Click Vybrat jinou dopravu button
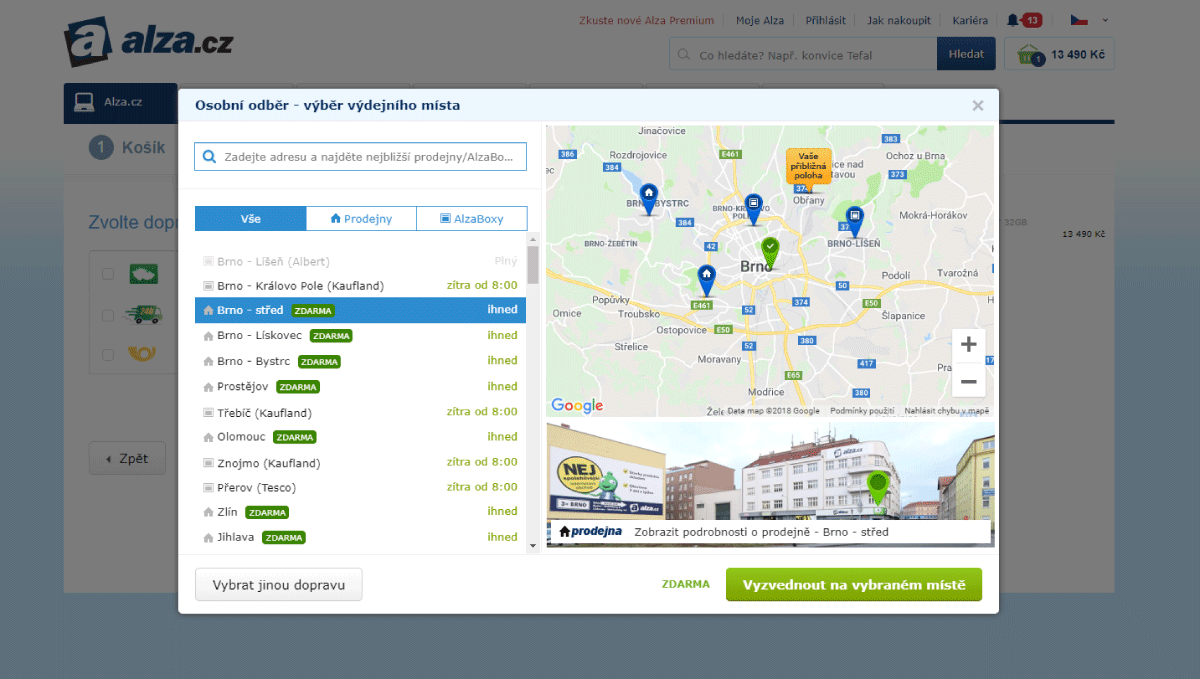1200x679 pixels. [x=279, y=584]
